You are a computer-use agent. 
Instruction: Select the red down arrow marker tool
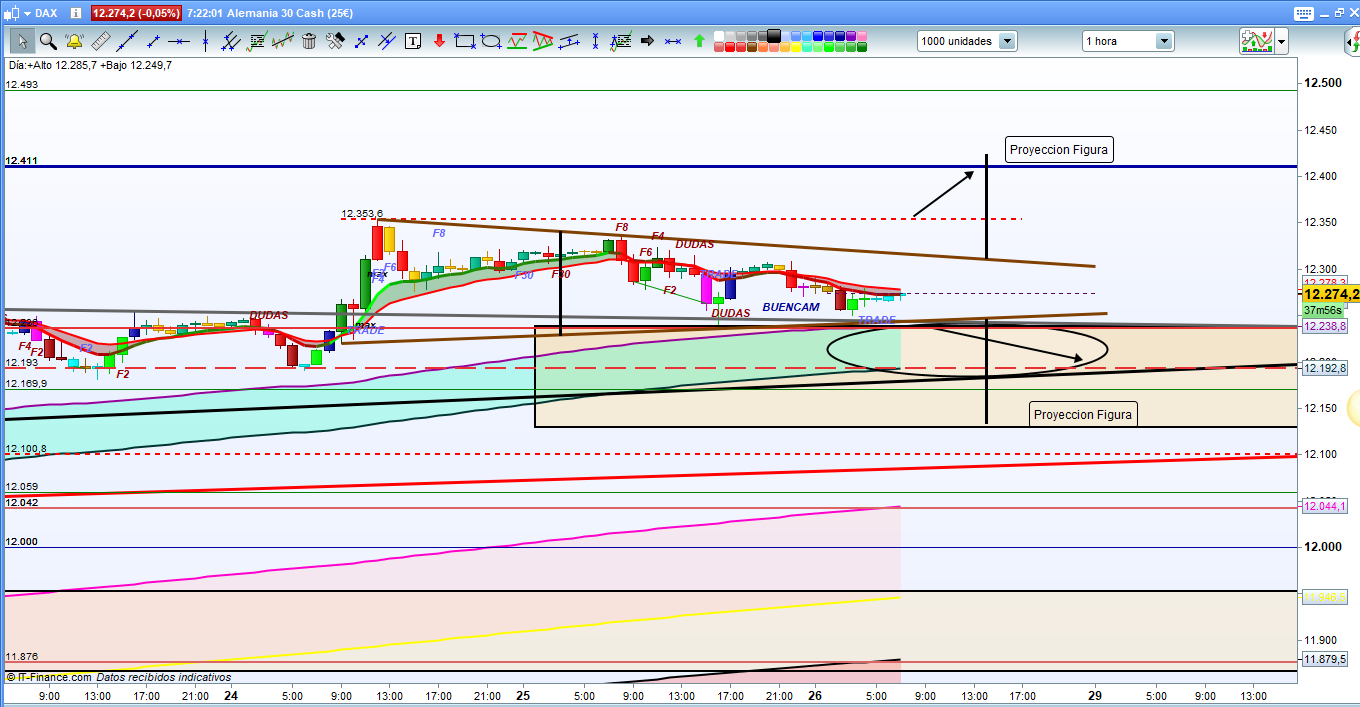point(439,41)
